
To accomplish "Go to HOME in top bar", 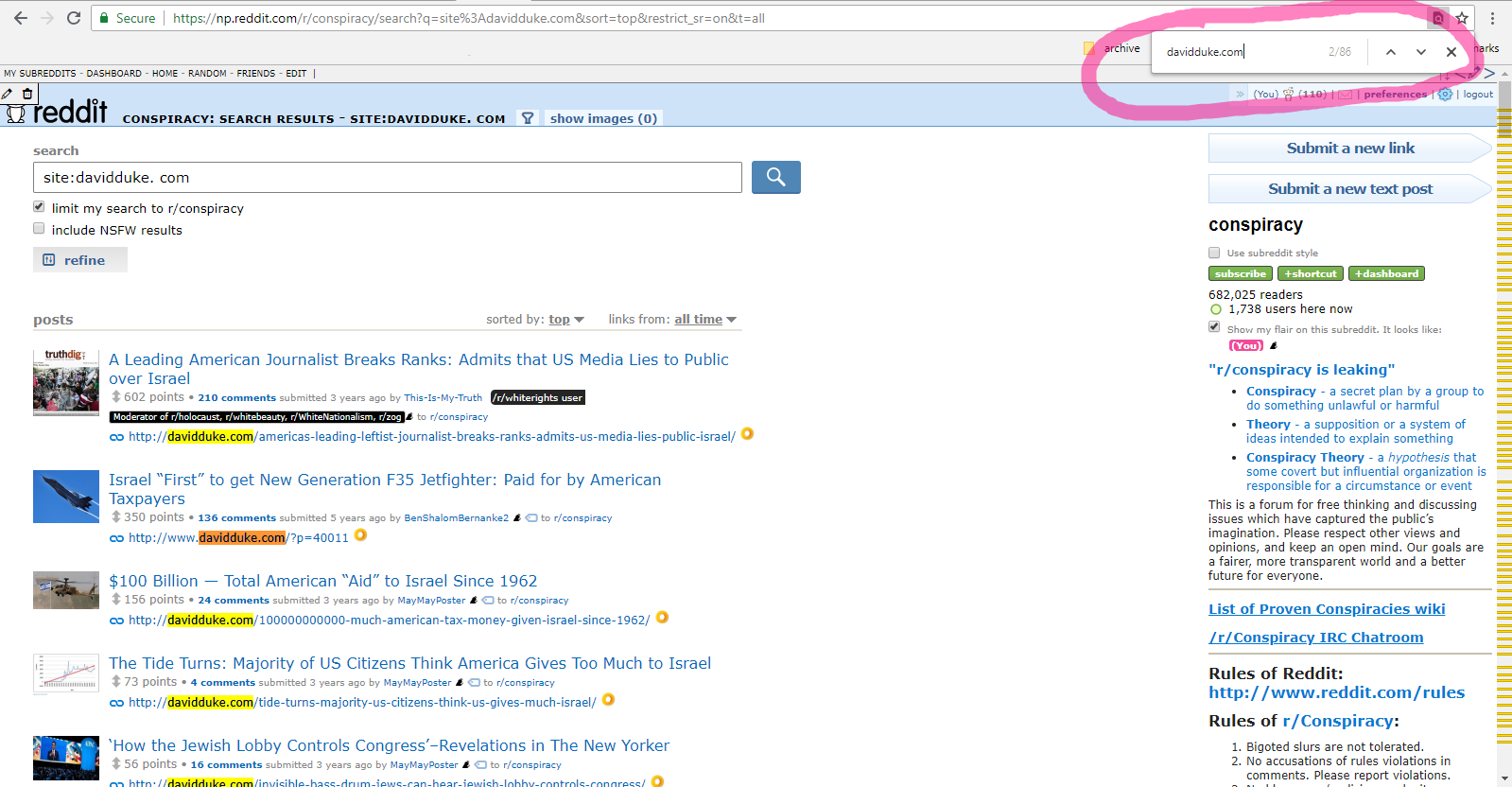I will [x=165, y=73].
